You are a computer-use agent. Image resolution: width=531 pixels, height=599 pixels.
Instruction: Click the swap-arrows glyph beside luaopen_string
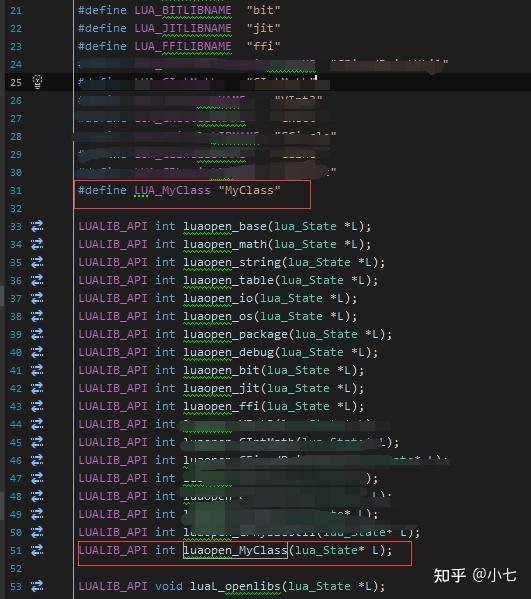click(37, 262)
